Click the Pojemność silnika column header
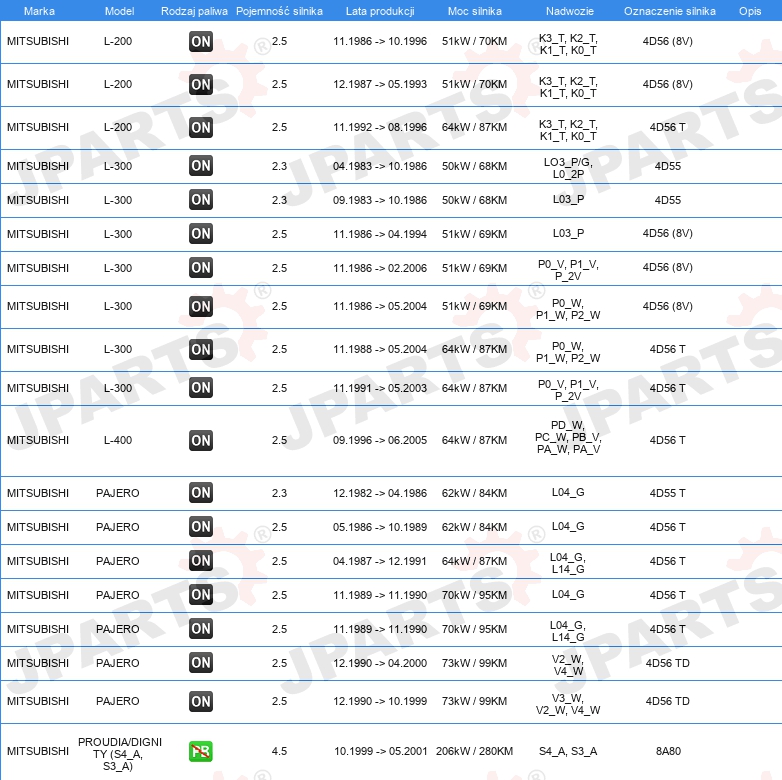The width and height of the screenshot is (782, 780). pos(279,11)
